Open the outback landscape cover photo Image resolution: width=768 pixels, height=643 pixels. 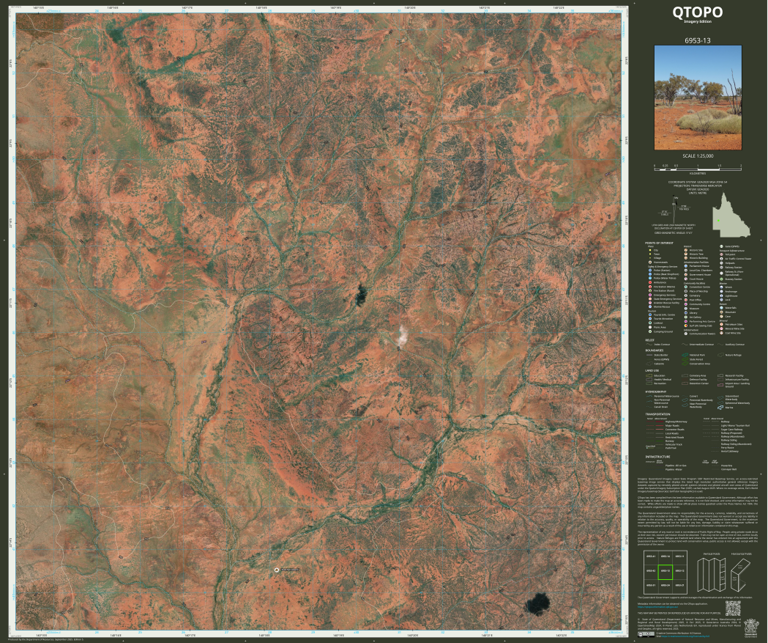(698, 98)
